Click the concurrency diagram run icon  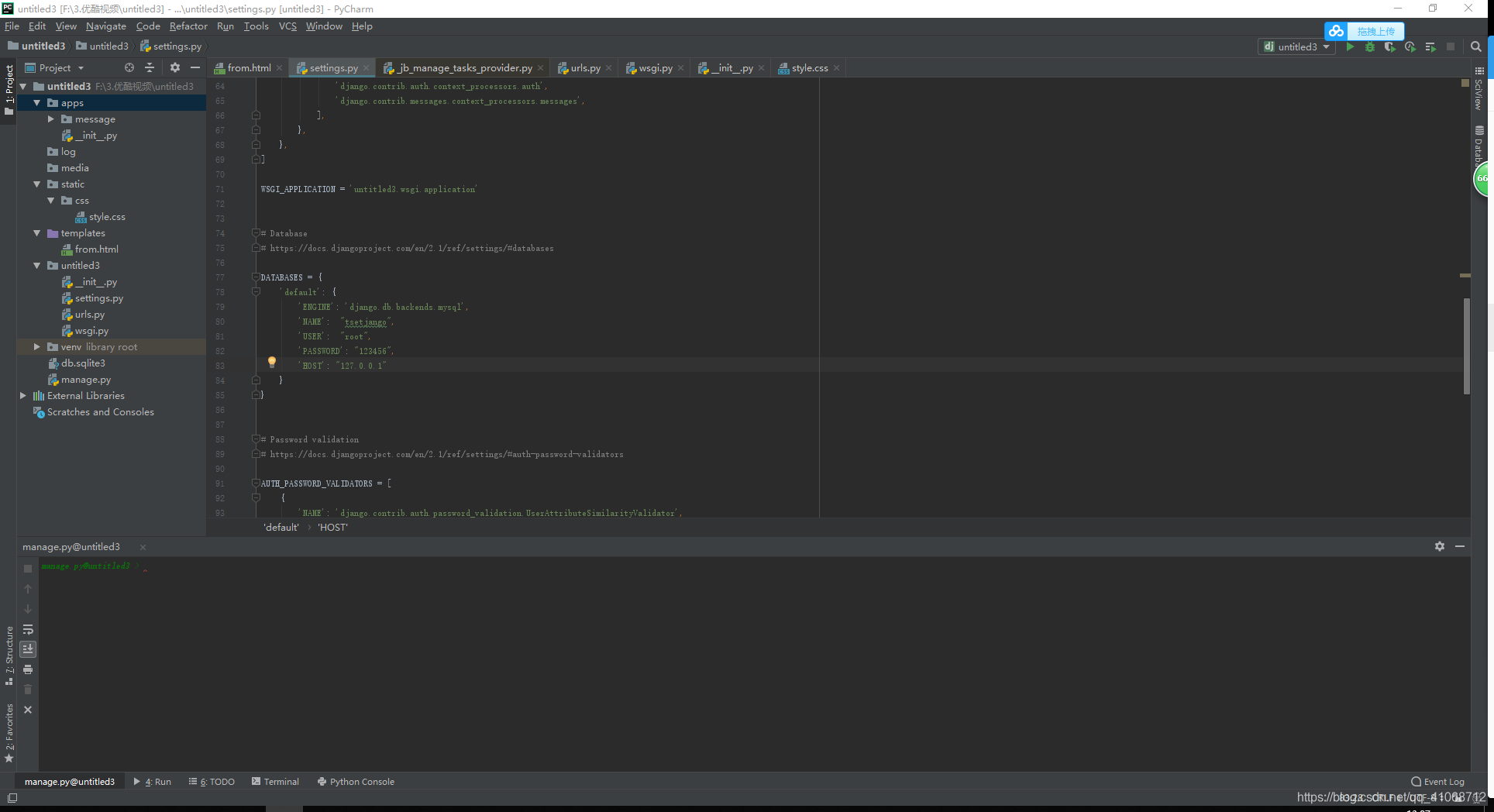click(x=1430, y=46)
